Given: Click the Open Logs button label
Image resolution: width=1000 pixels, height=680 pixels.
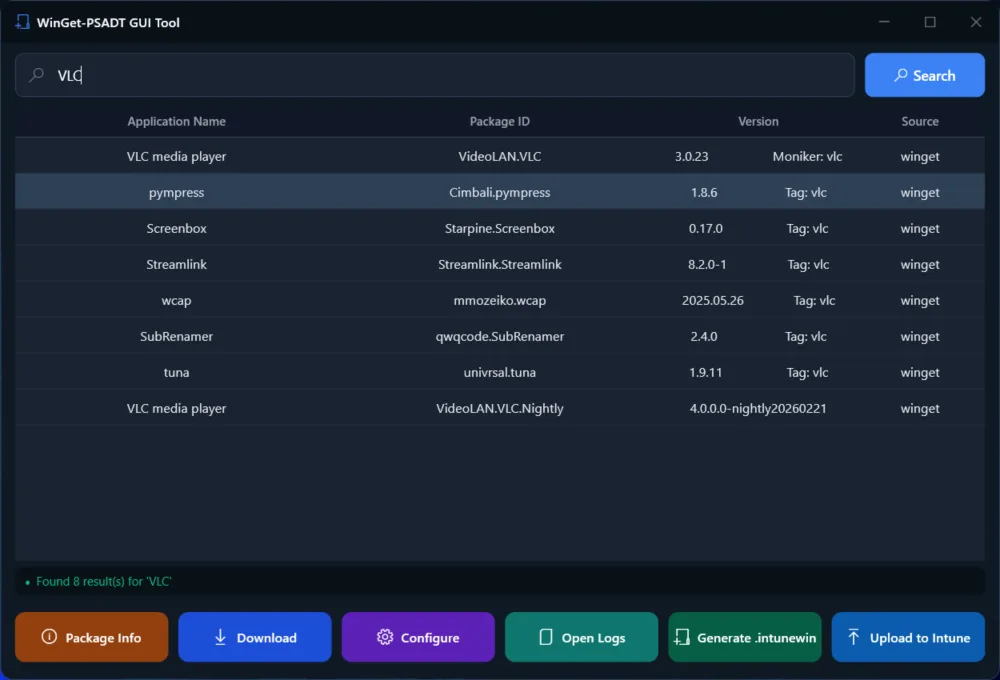Looking at the screenshot, I should (x=593, y=638).
